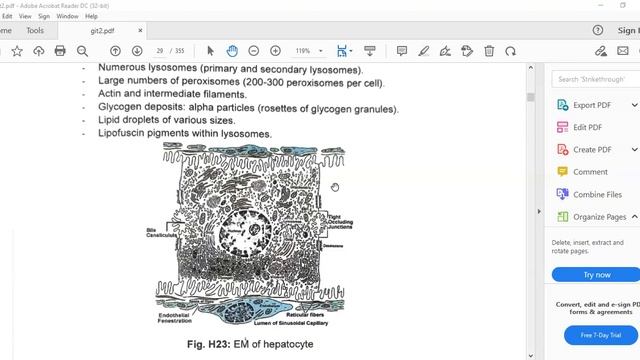Image resolution: width=640 pixels, height=360 pixels.
Task: Click the line 'Lipofuscin pigments within lysosomes.'
Action: click(x=184, y=133)
